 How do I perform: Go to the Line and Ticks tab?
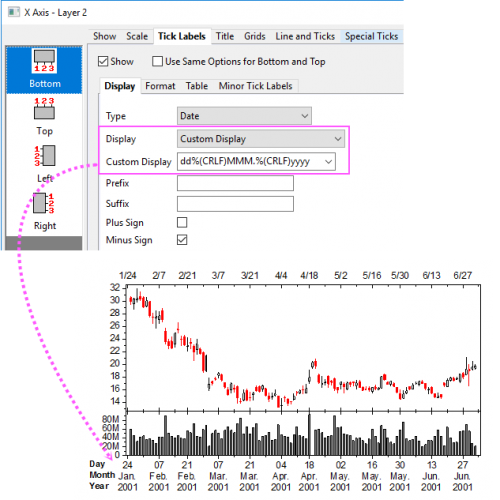tap(305, 36)
